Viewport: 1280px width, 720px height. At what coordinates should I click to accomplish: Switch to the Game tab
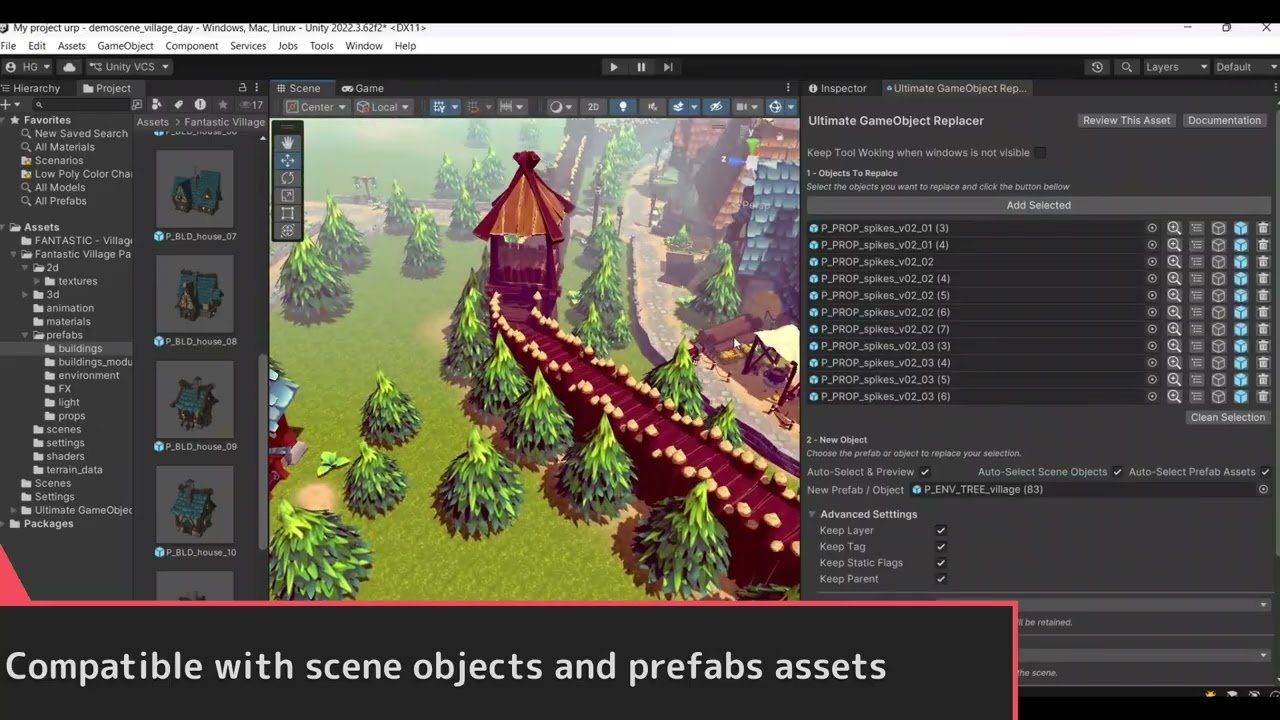point(362,88)
